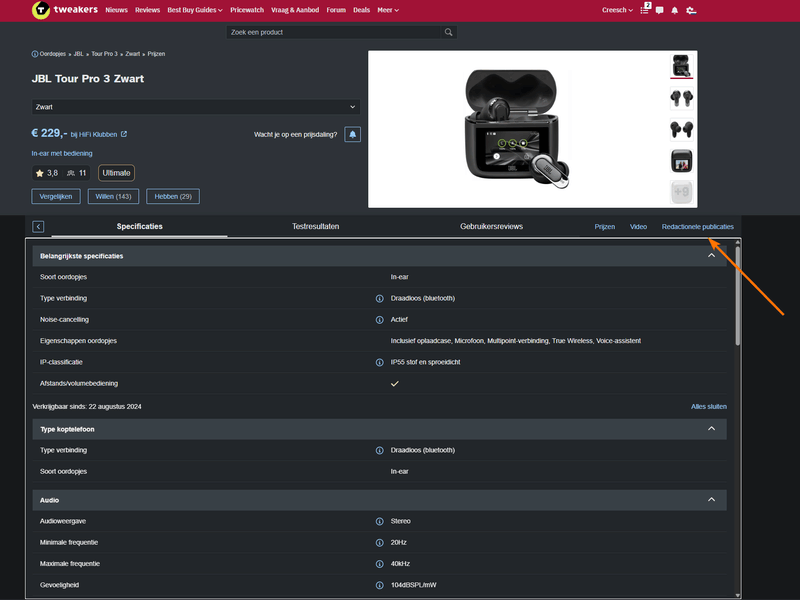Open notifications bell in top bar
Screen dimensions: 800x600
(674, 10)
